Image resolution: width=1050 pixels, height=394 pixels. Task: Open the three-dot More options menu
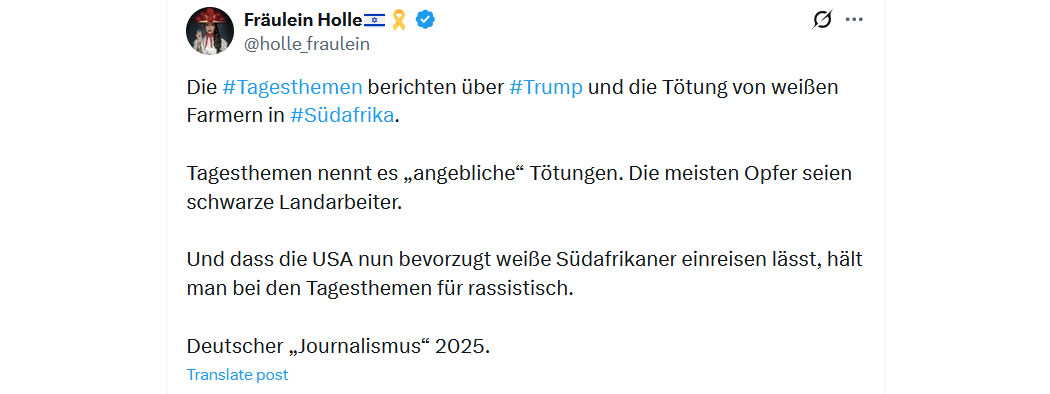point(854,20)
